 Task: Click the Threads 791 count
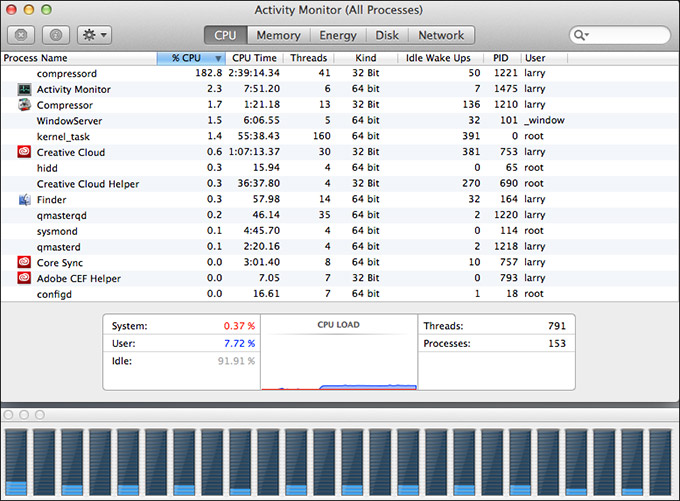(557, 326)
